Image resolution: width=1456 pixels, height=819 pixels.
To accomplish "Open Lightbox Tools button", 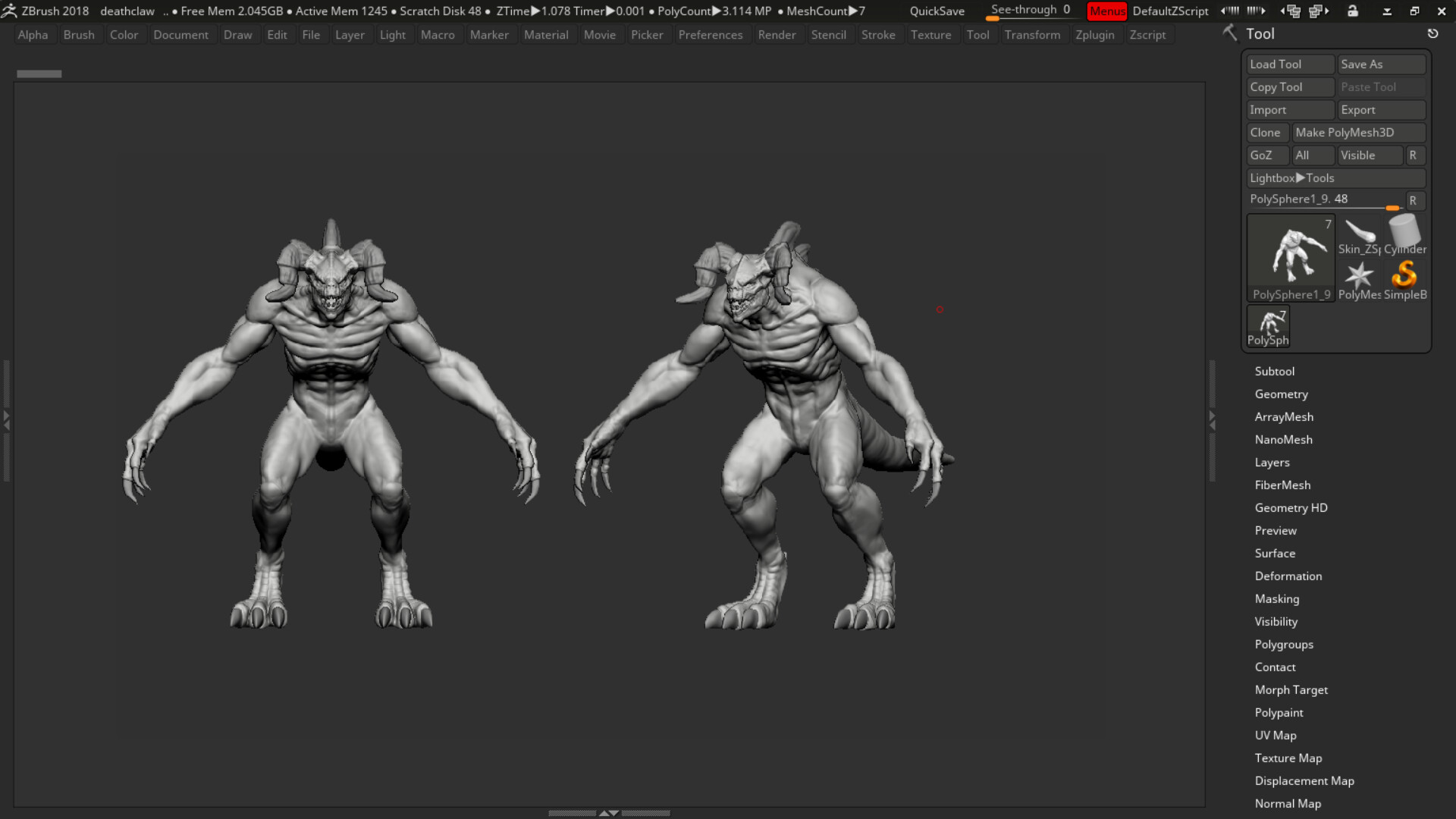I will pyautogui.click(x=1336, y=177).
